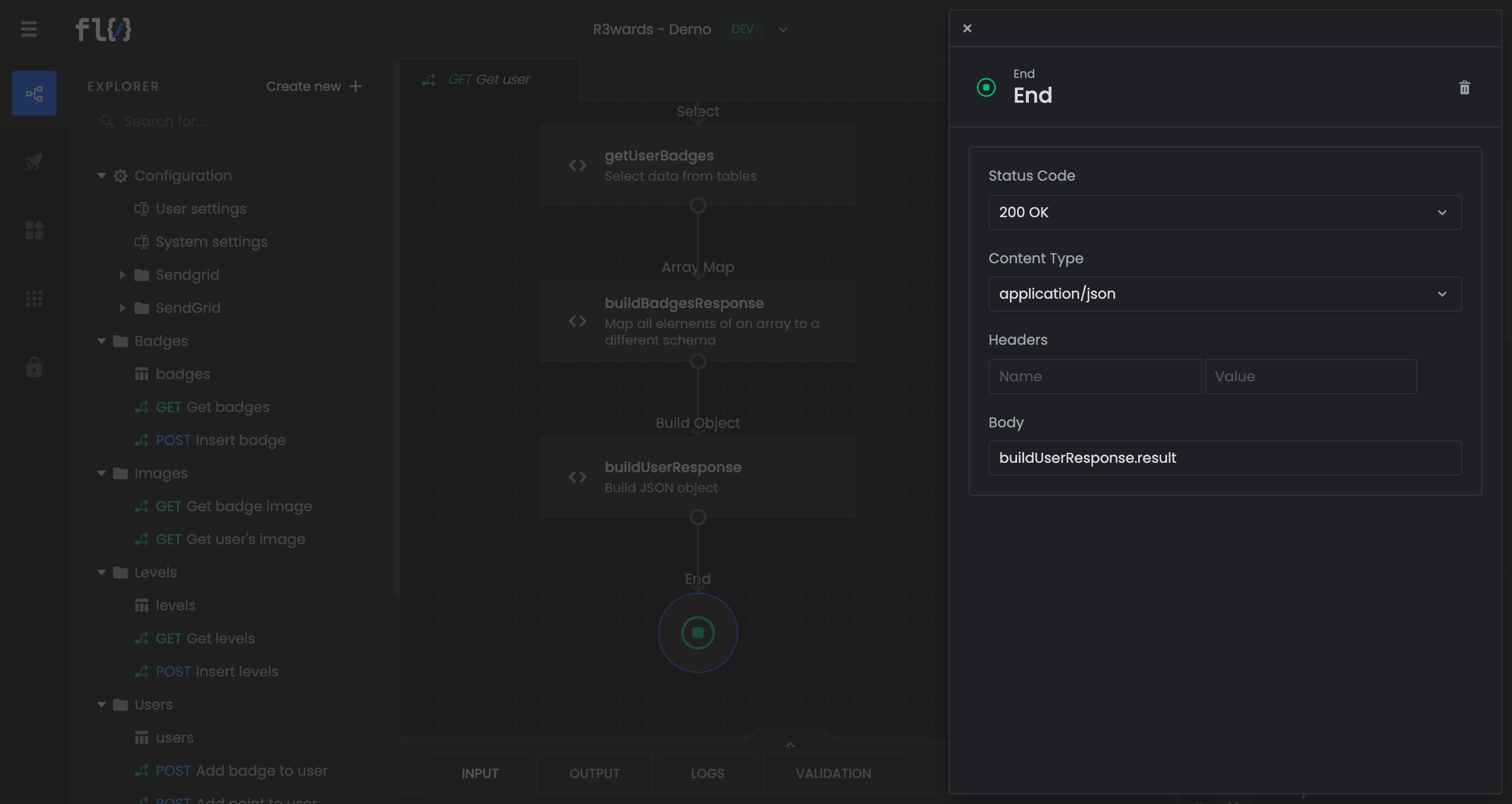This screenshot has width=1512, height=804.
Task: Switch to the VALIDATION tab
Action: (833, 773)
